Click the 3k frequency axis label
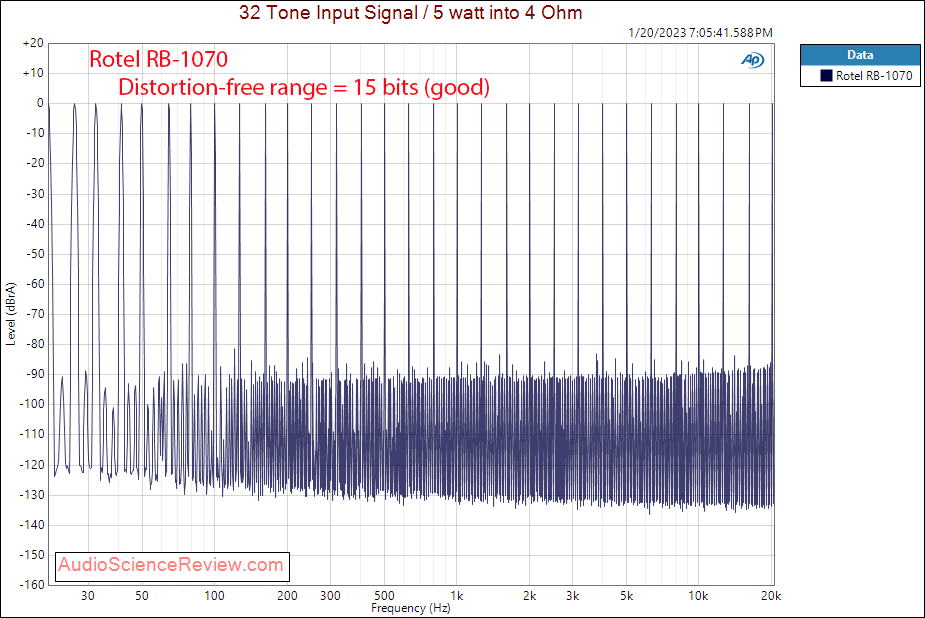The width and height of the screenshot is (925, 618). (x=572, y=596)
